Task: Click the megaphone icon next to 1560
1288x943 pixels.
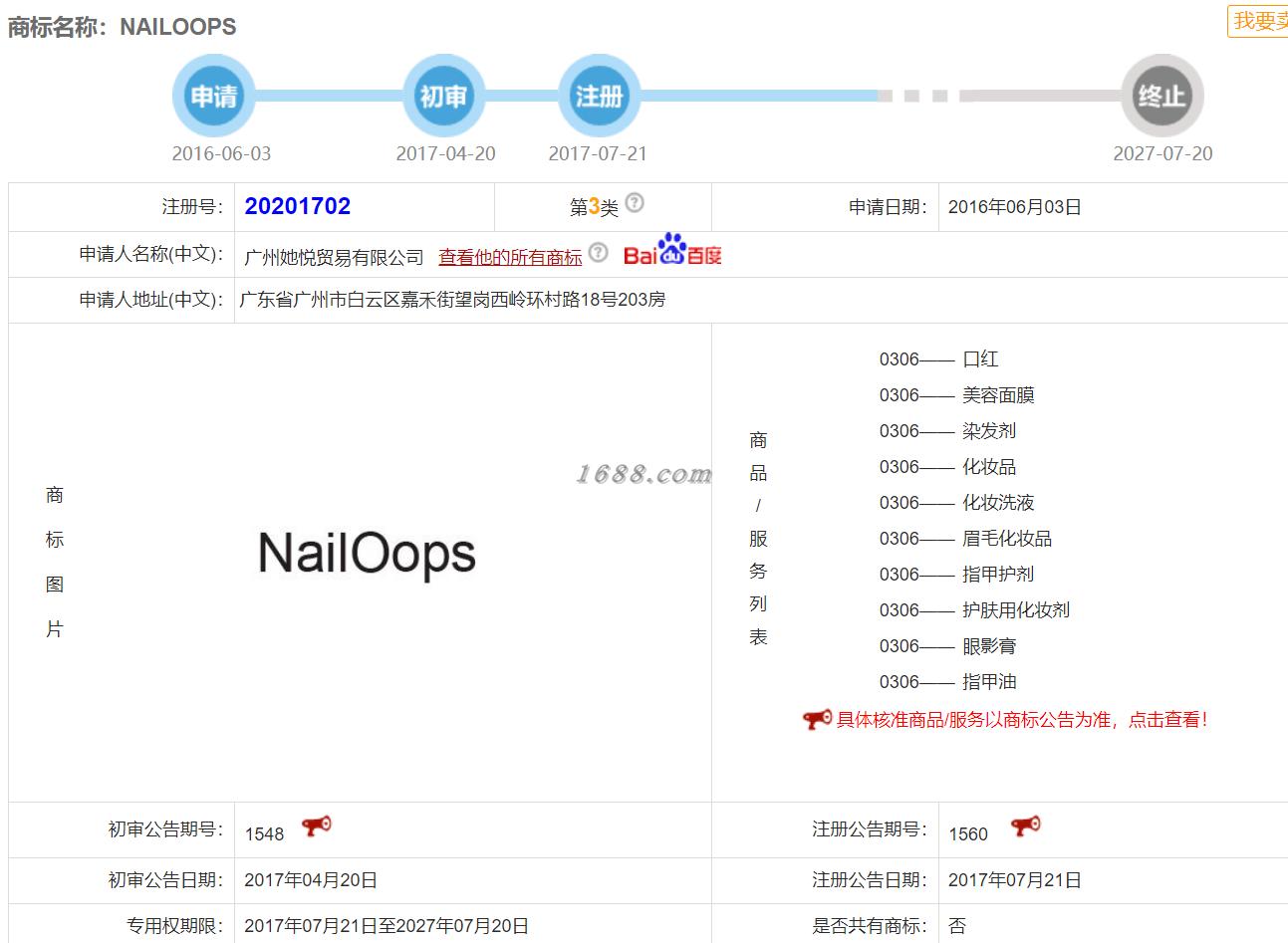Action: coord(1025,826)
